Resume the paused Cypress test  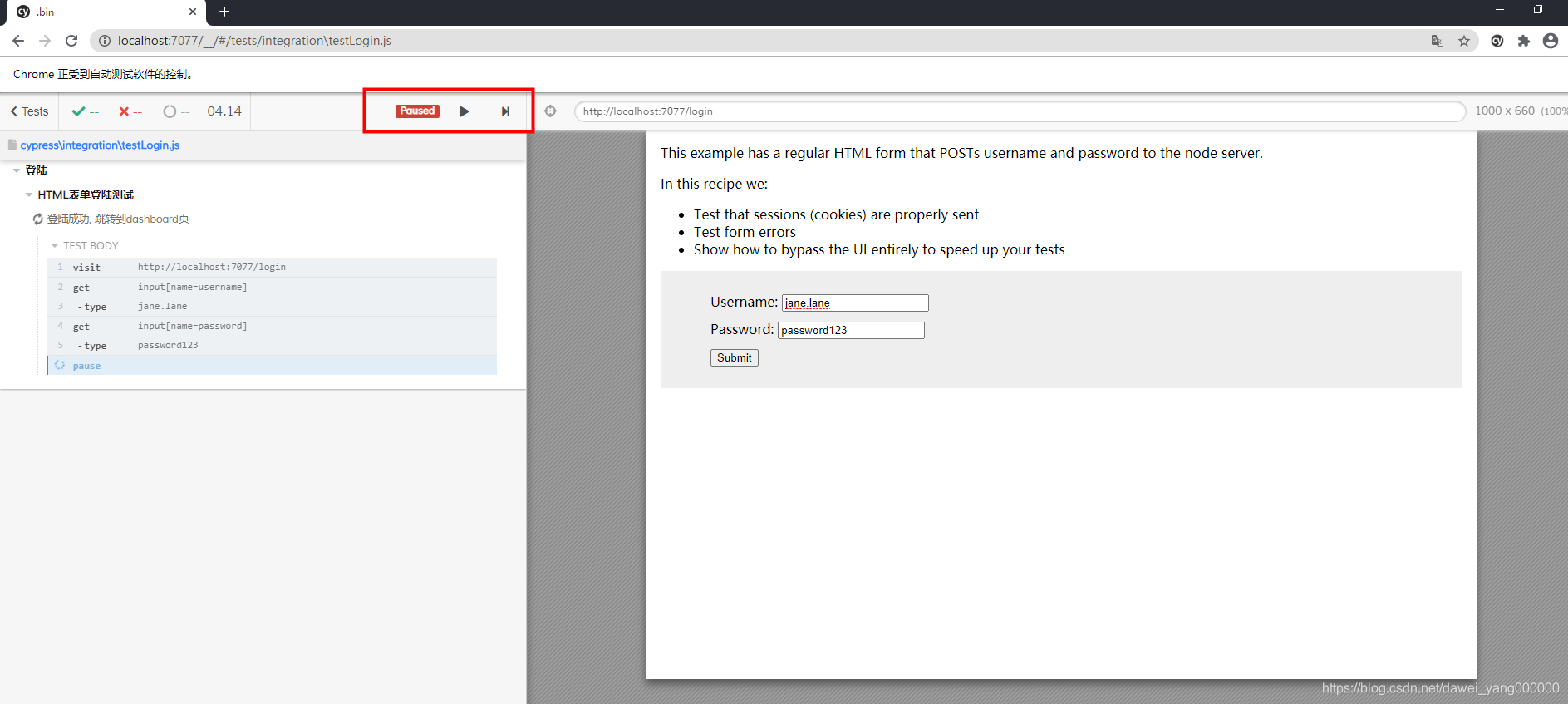click(x=464, y=111)
